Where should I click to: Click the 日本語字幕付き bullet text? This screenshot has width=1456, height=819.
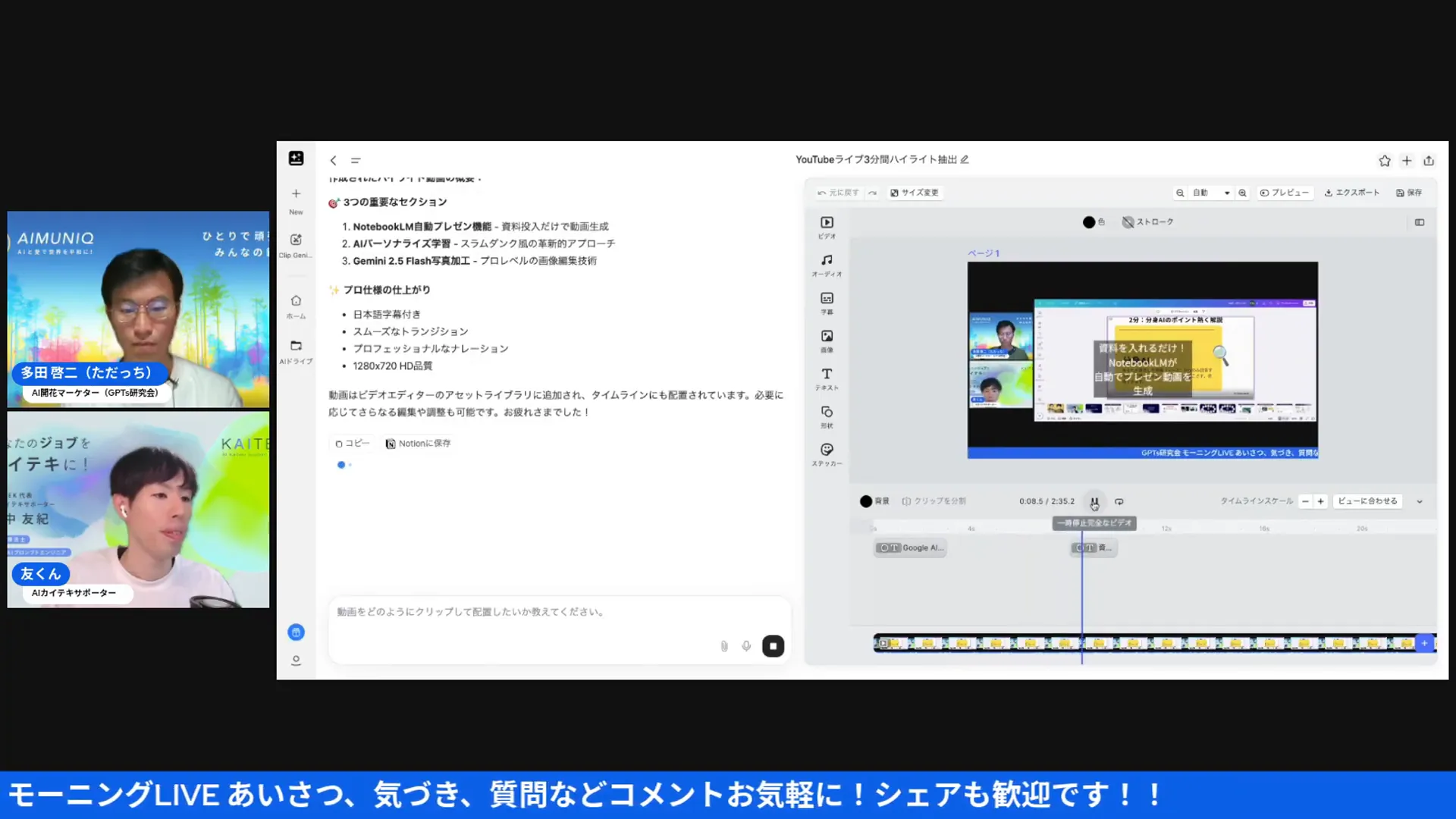click(x=386, y=315)
